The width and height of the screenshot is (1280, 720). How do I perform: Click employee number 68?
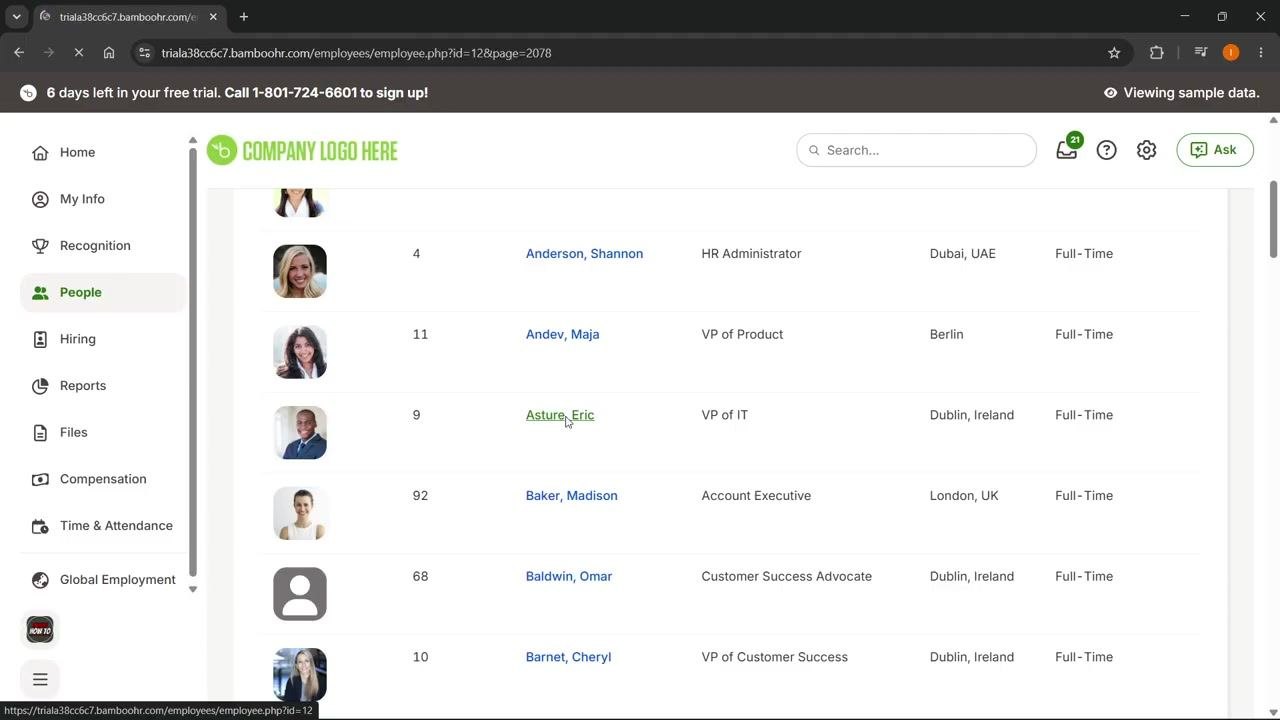pyautogui.click(x=420, y=577)
